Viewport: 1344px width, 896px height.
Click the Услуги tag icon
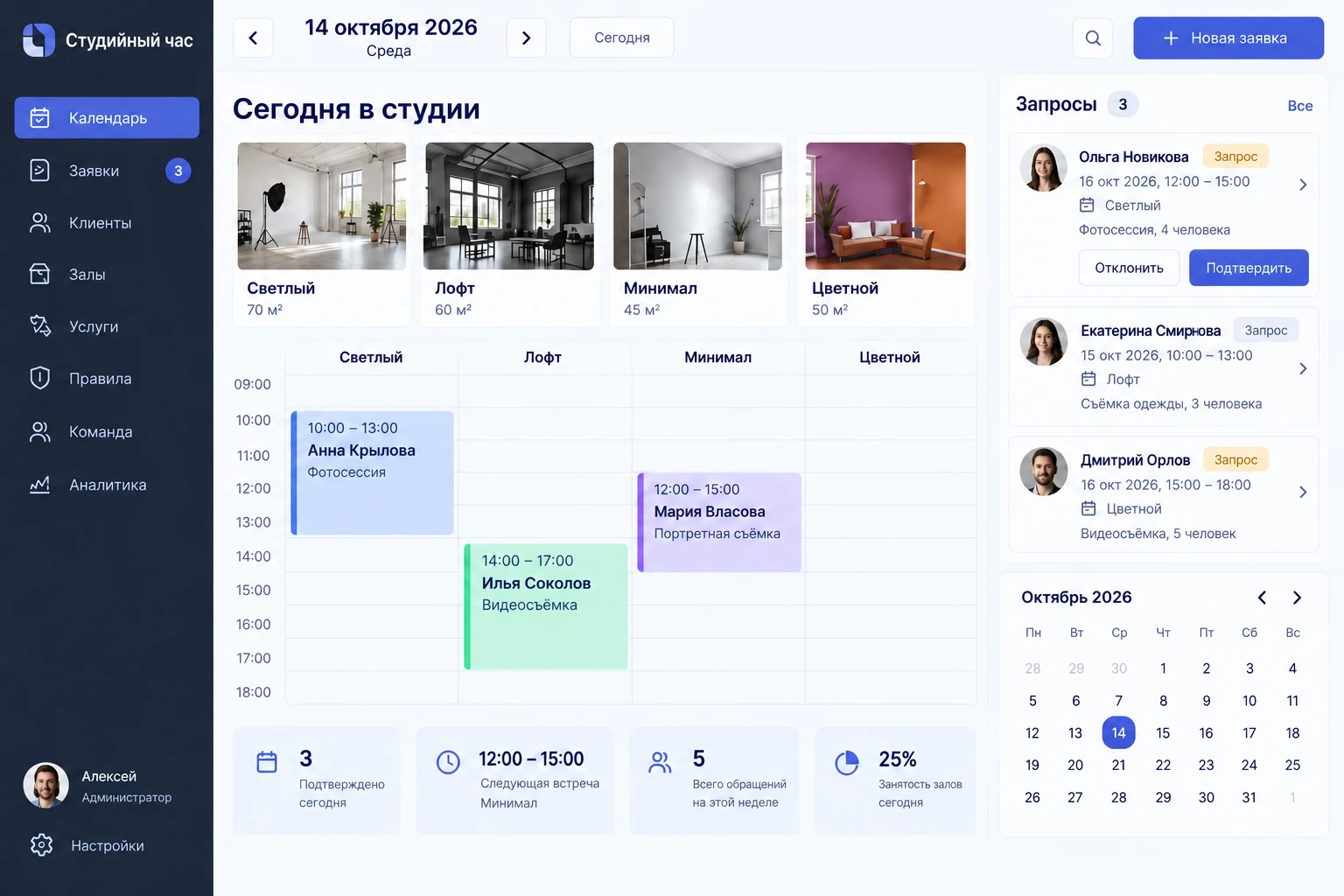40,325
